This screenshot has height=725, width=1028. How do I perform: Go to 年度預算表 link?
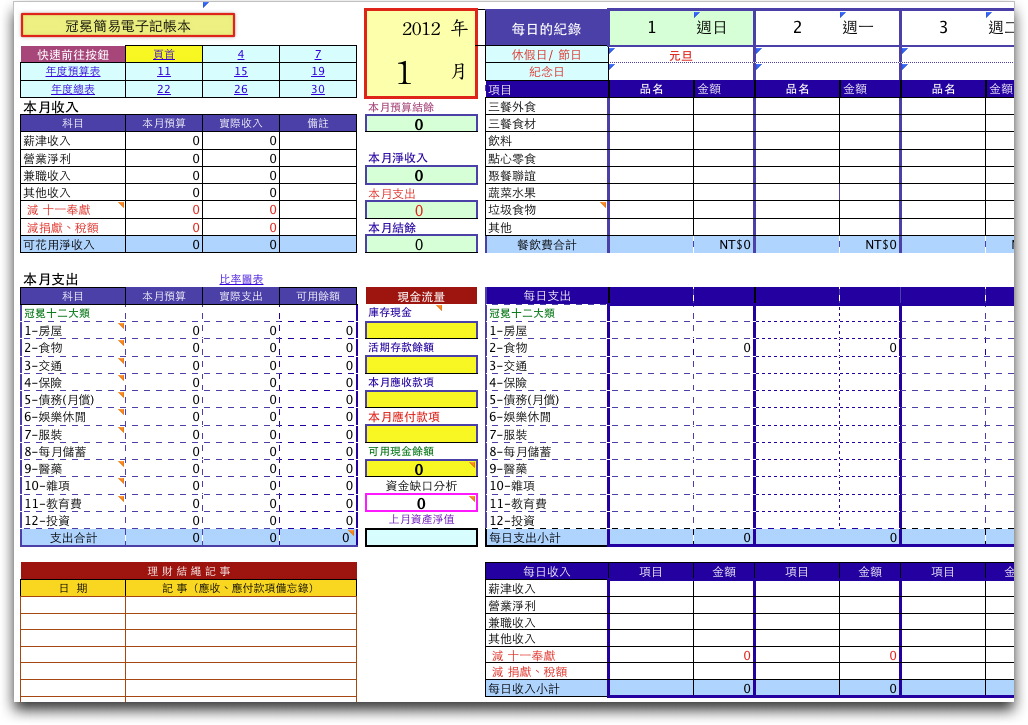73,71
